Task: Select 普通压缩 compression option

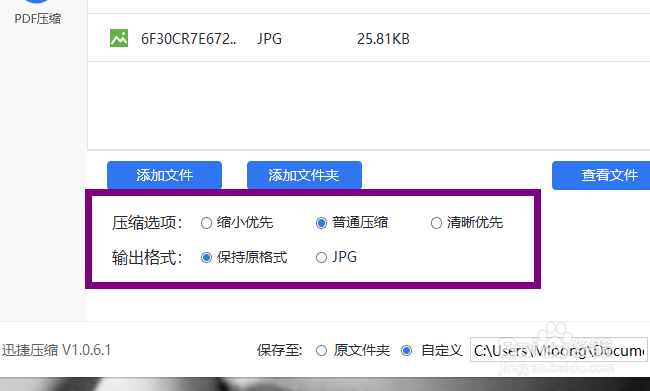Action: tap(352, 223)
